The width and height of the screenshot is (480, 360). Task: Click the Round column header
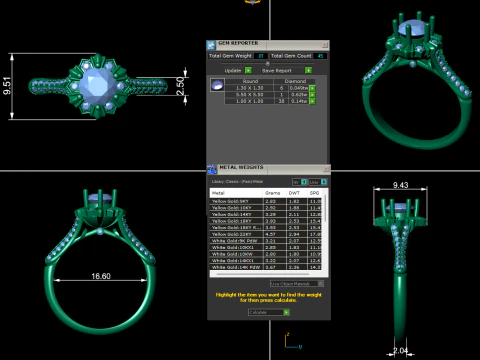250,81
